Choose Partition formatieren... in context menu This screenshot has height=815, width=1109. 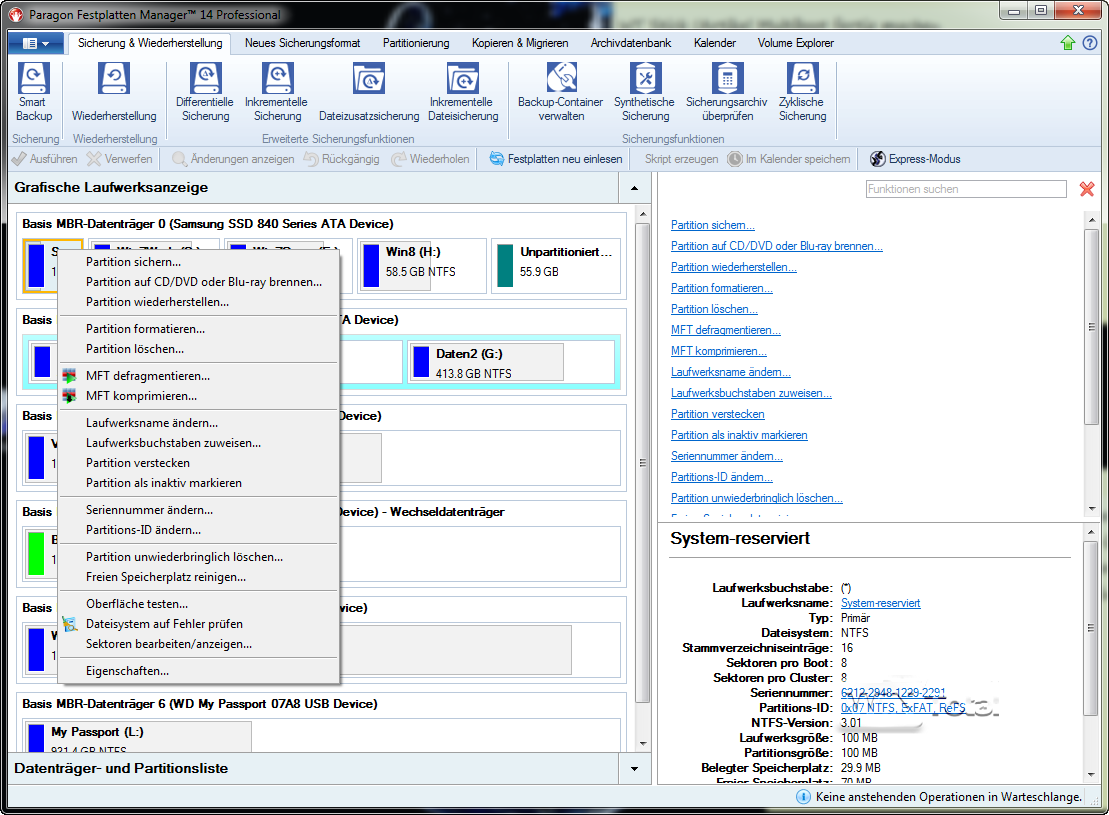pyautogui.click(x=145, y=329)
